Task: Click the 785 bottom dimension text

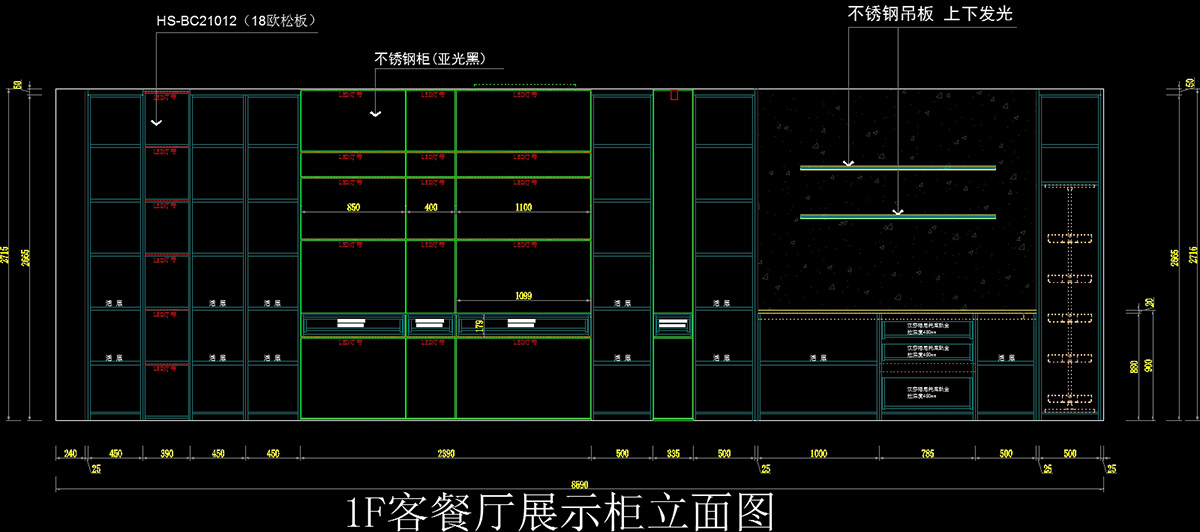Action: pos(927,454)
